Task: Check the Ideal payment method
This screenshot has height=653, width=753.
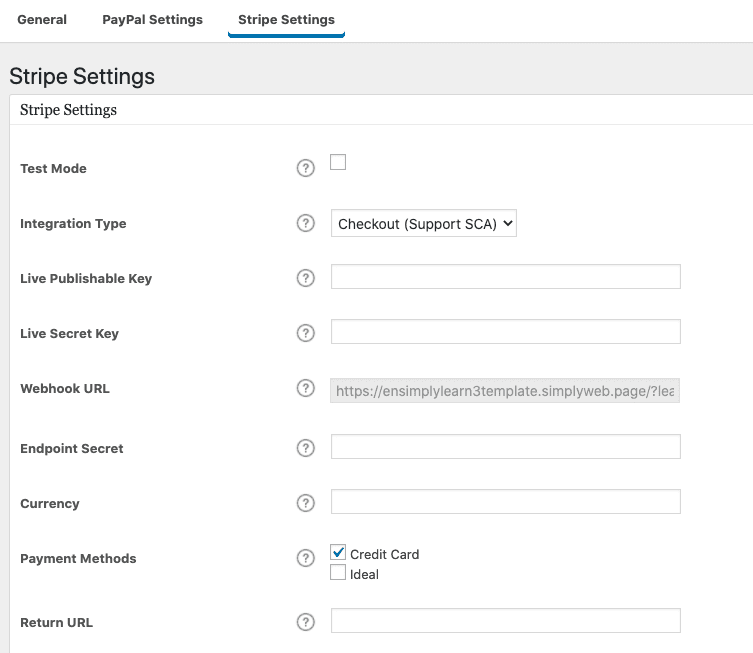Action: point(338,573)
